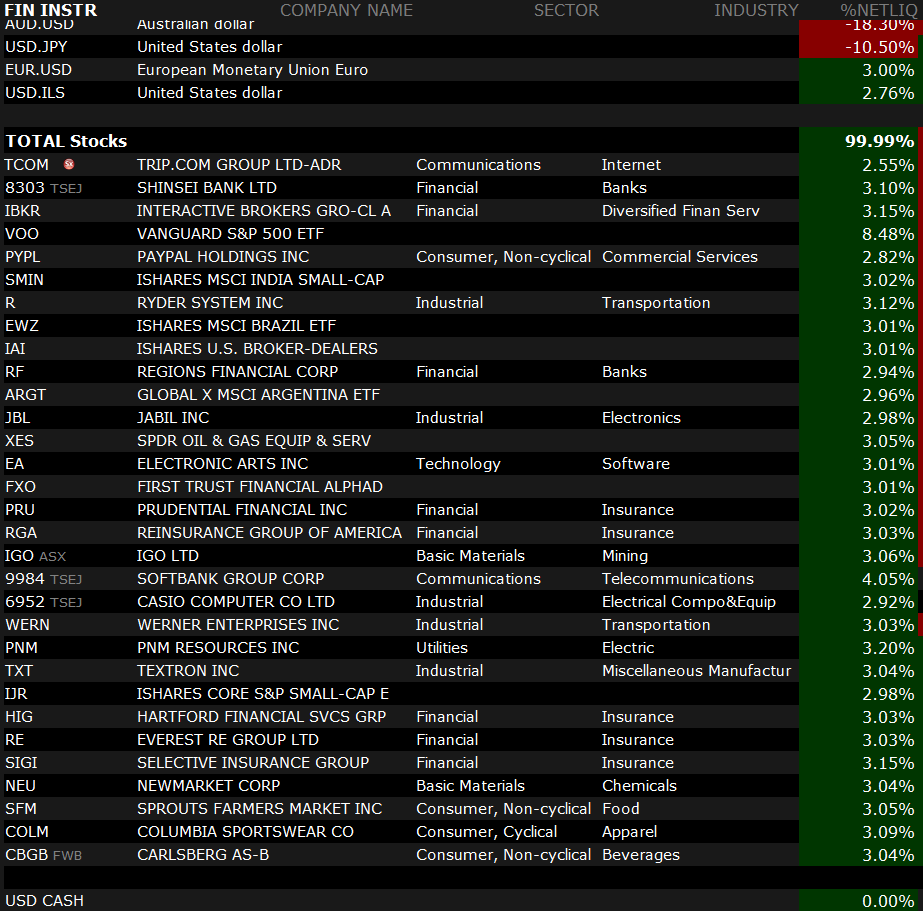This screenshot has height=911, width=923.
Task: Click the IGO ASX ticker
Action: pyautogui.click(x=35, y=555)
